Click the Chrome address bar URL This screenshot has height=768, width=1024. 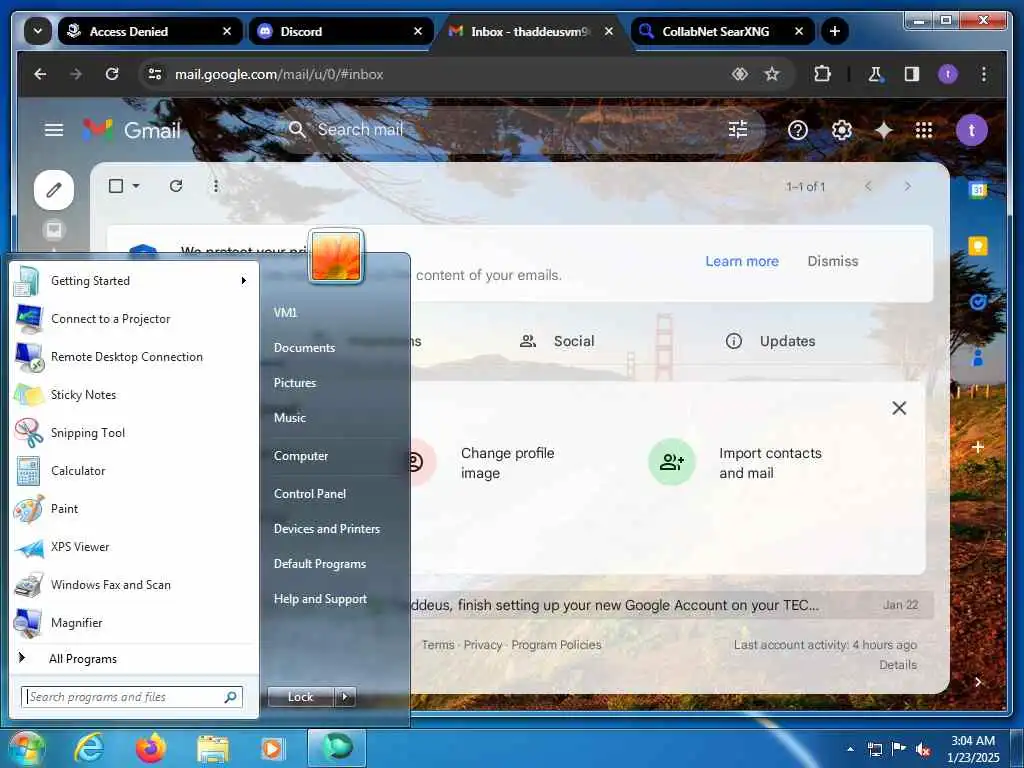click(x=279, y=74)
